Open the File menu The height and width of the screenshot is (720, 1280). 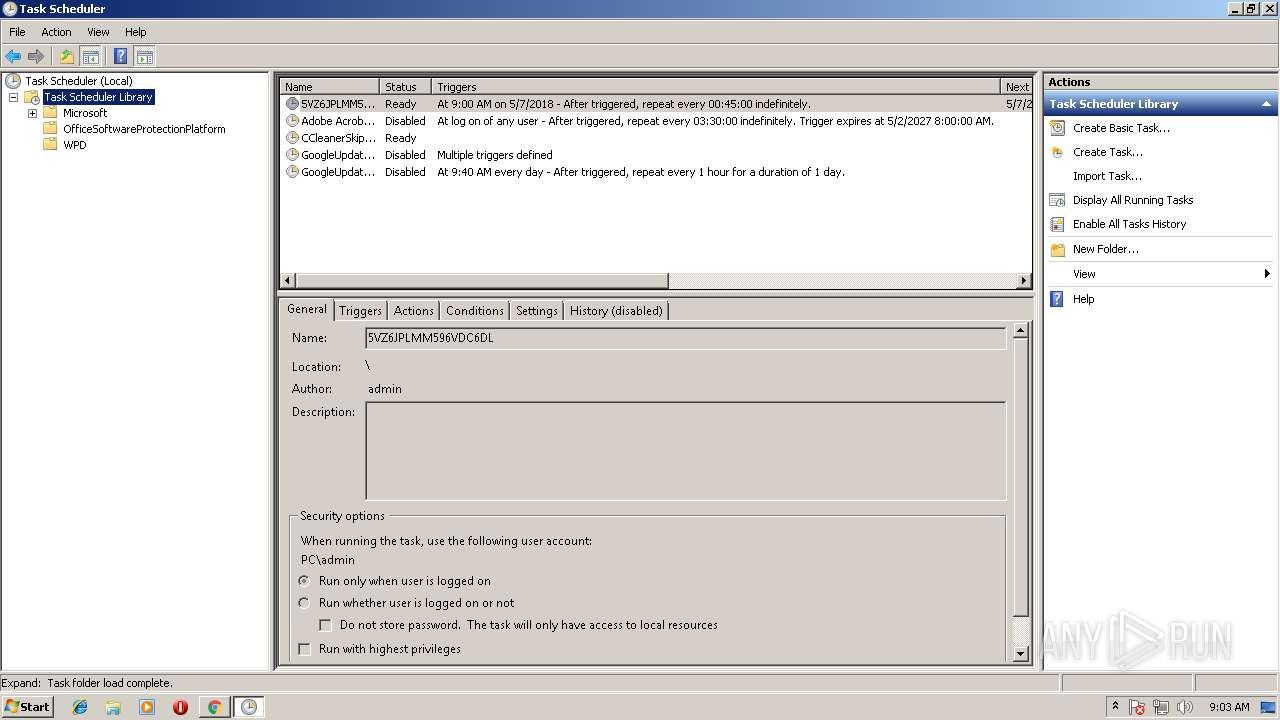[17, 32]
